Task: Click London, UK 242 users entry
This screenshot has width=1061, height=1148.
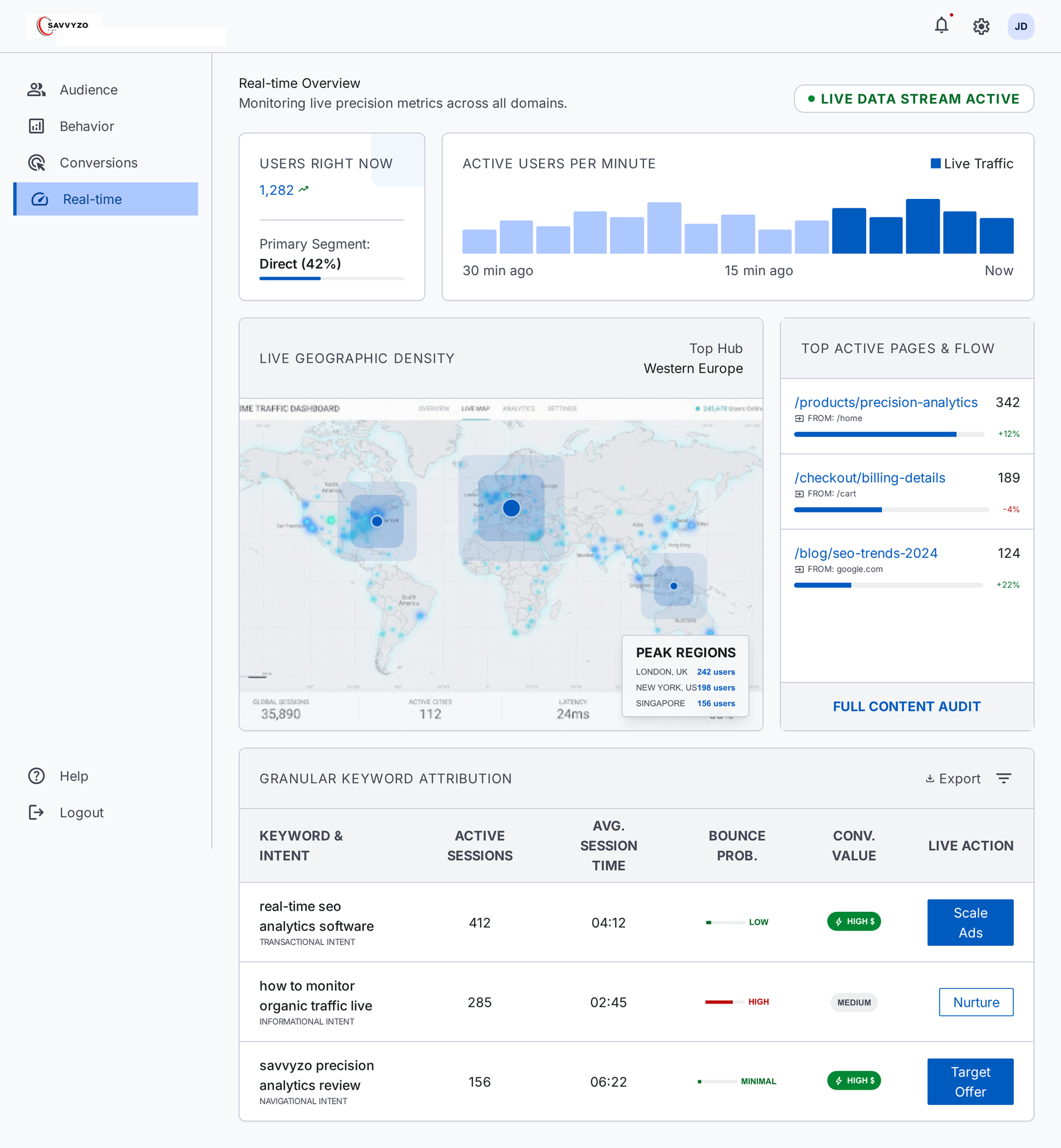Action: (685, 672)
